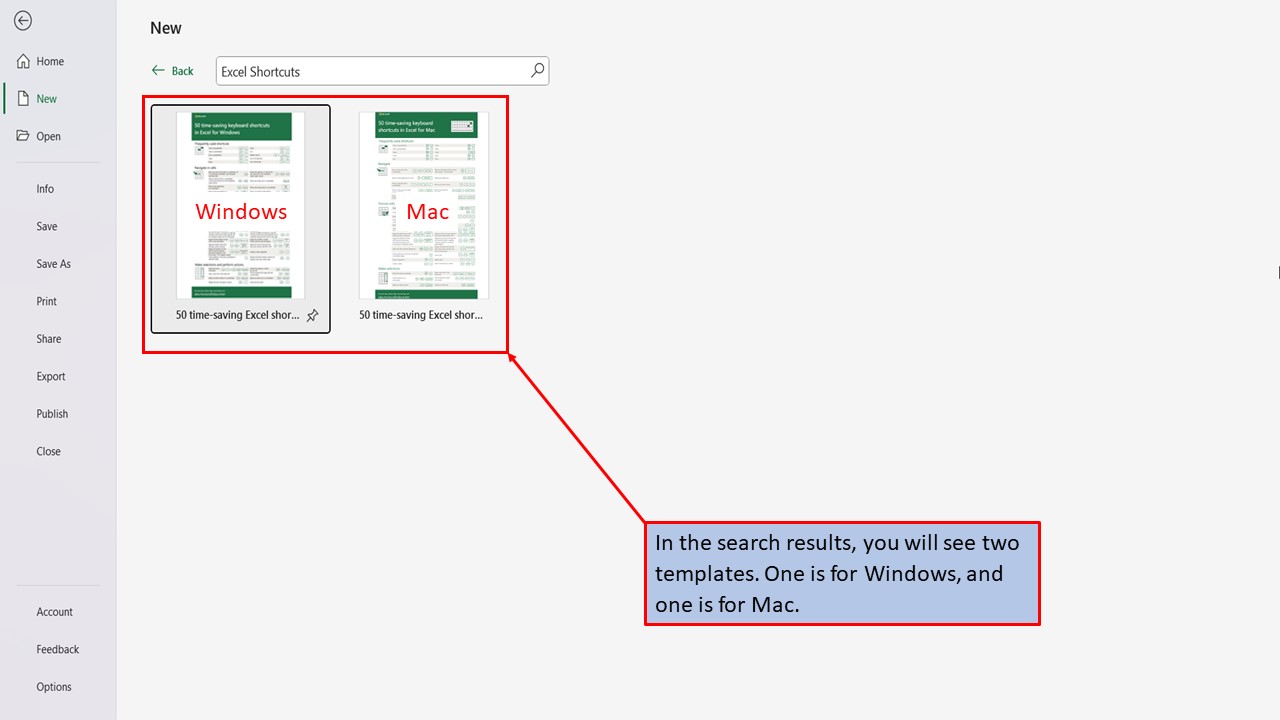1280x720 pixels.
Task: Click the Open folder icon
Action: pyautogui.click(x=22, y=136)
